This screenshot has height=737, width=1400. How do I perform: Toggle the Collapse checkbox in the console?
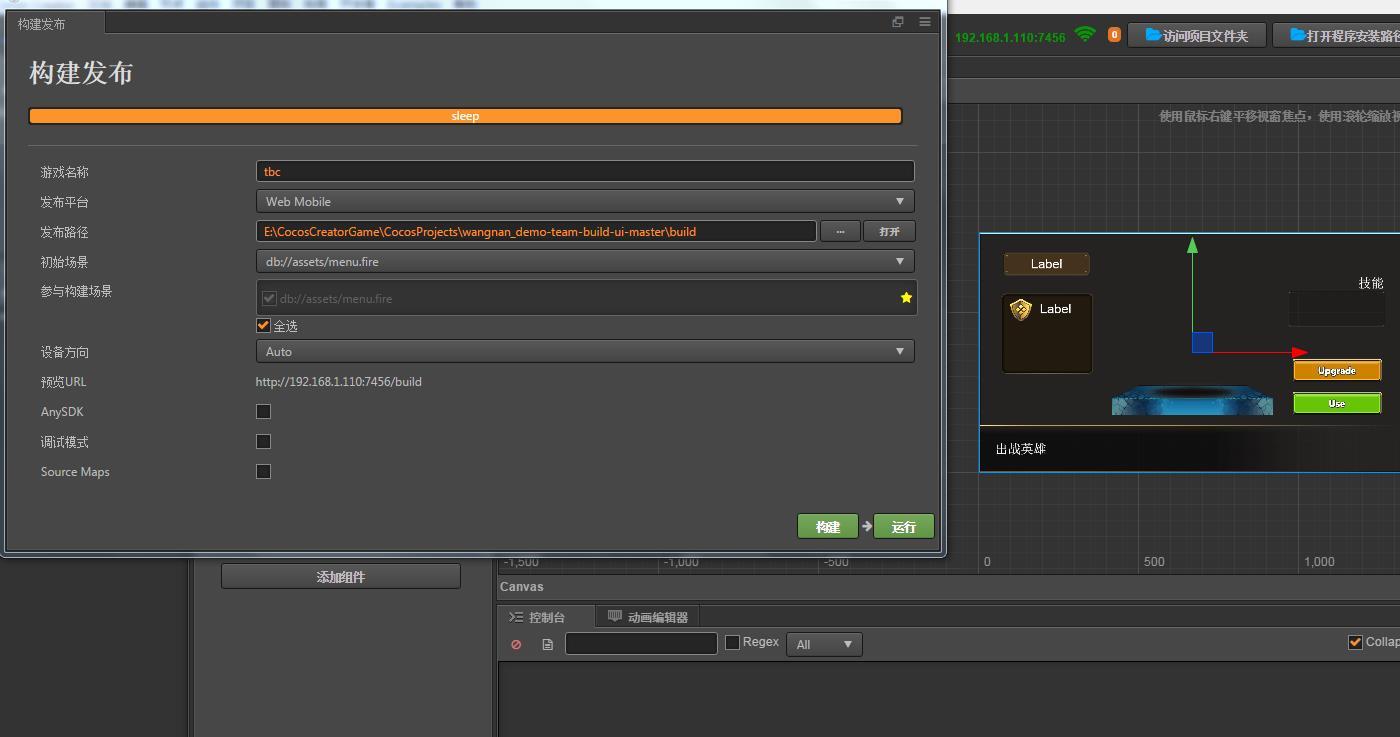[x=1355, y=642]
